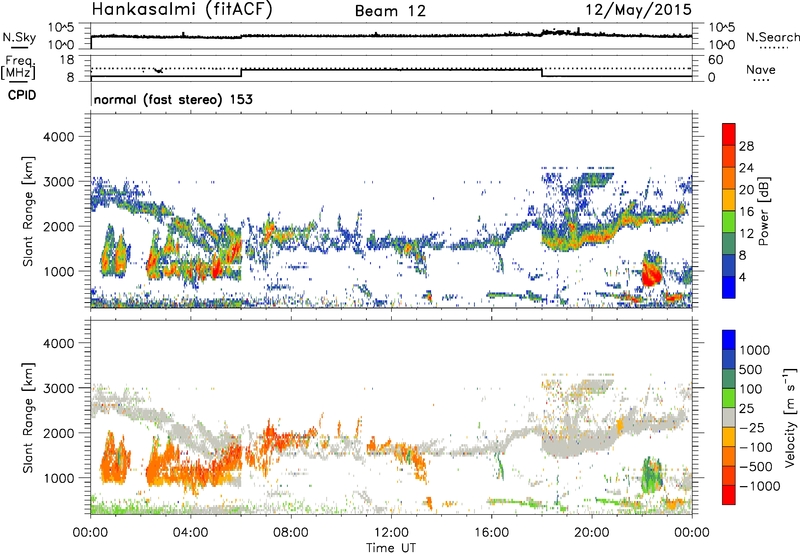Click the -1000 tick on velocity colorbar
800x554 pixels.
pyautogui.click(x=760, y=486)
